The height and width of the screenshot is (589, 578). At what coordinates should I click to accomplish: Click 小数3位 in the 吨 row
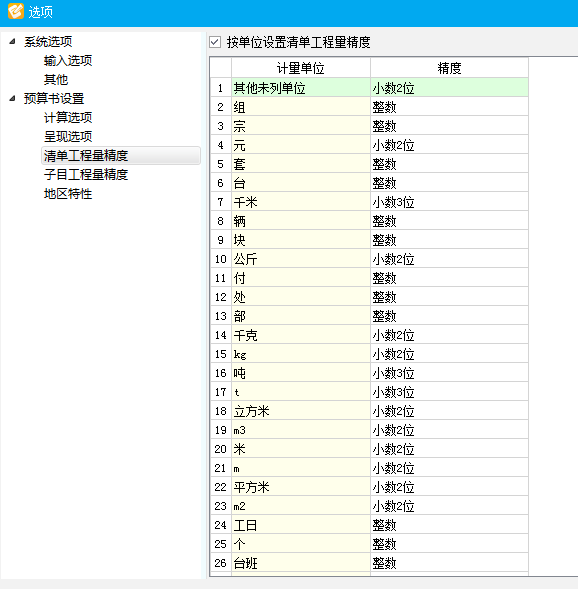pos(393,373)
